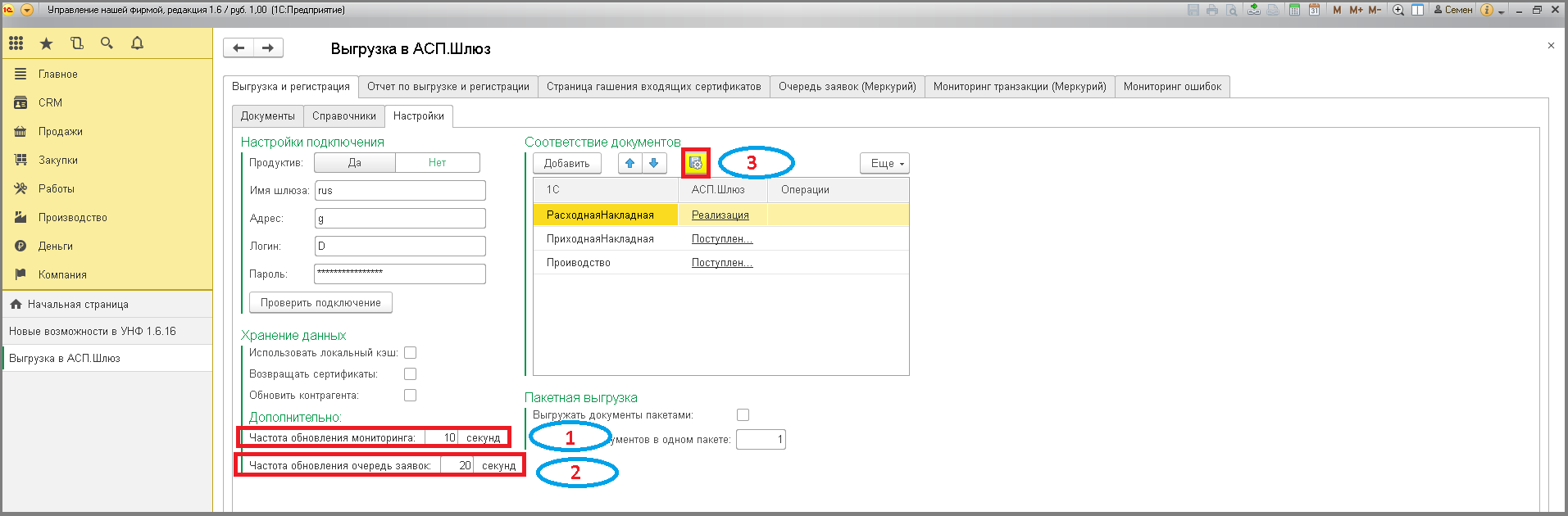Click the M- memory subtract button

[1375, 10]
